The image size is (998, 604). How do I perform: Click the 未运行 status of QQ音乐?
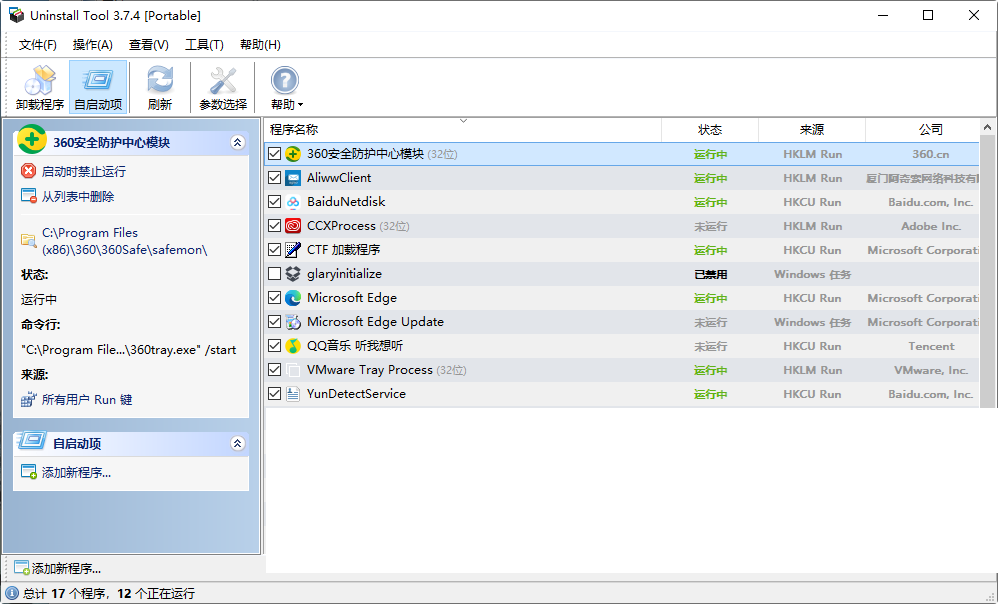point(710,346)
